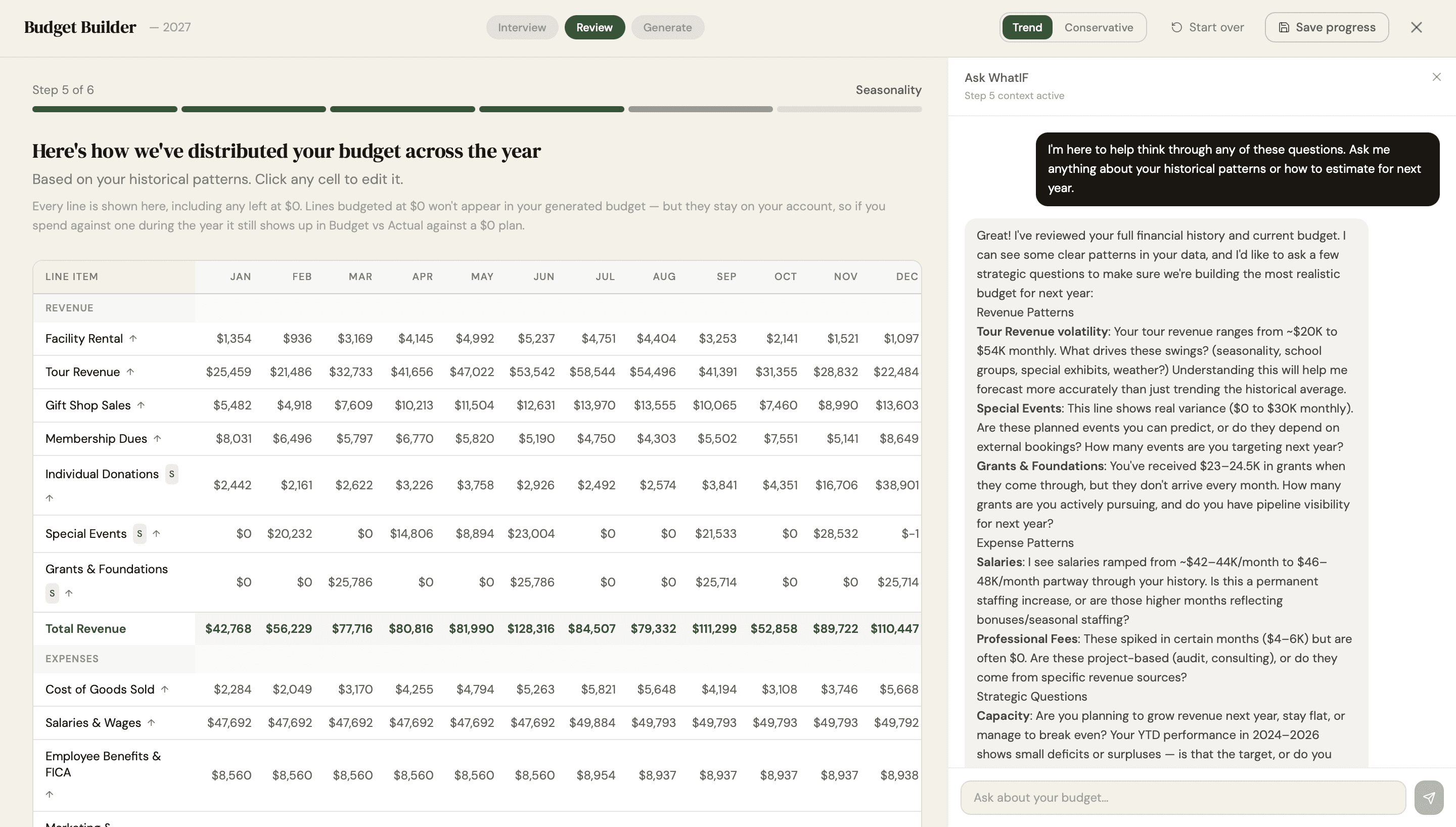Click the S badge on Grants & Foundations
This screenshot has width=1456, height=827.
[52, 593]
